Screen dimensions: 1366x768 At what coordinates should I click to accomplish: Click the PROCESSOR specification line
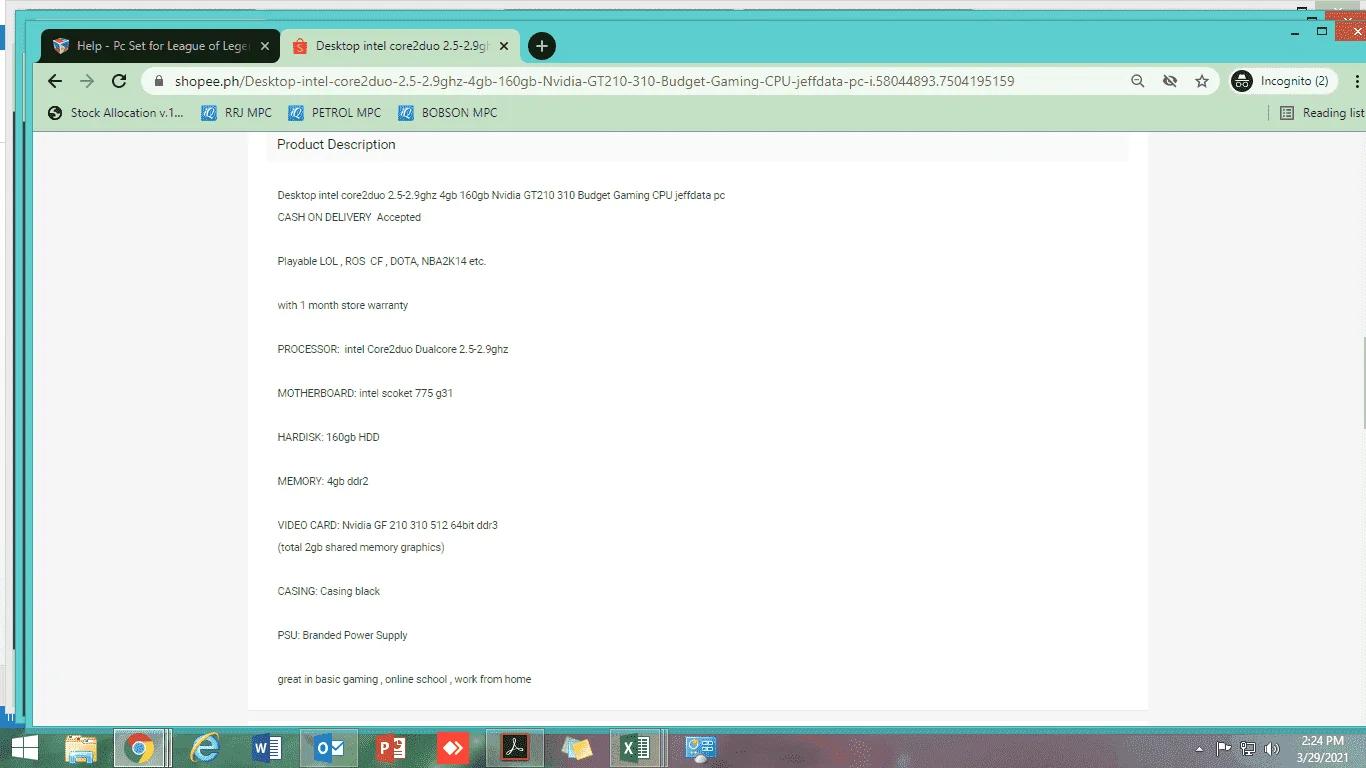pyautogui.click(x=393, y=349)
